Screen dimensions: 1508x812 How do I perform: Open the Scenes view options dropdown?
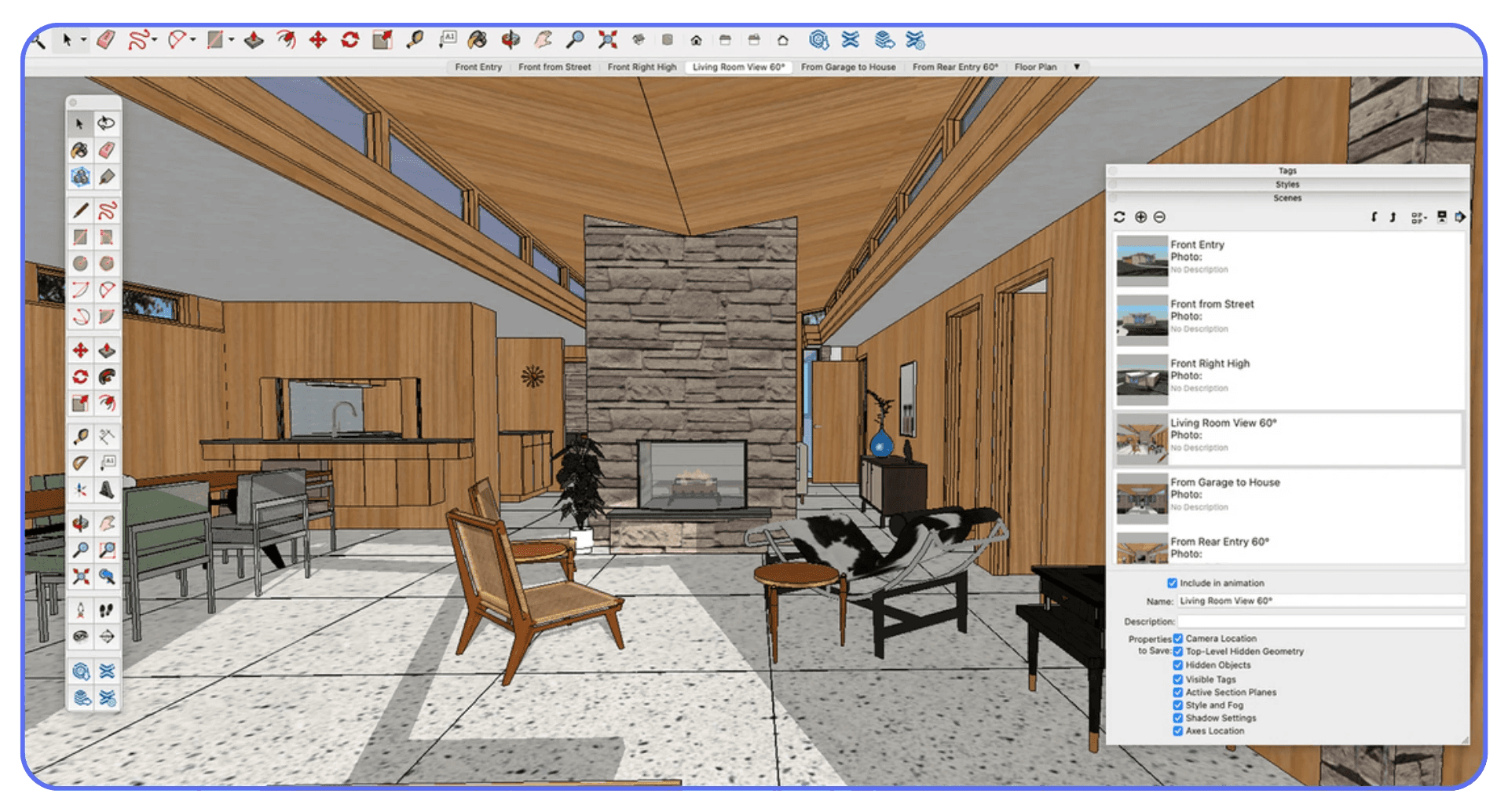1418,218
